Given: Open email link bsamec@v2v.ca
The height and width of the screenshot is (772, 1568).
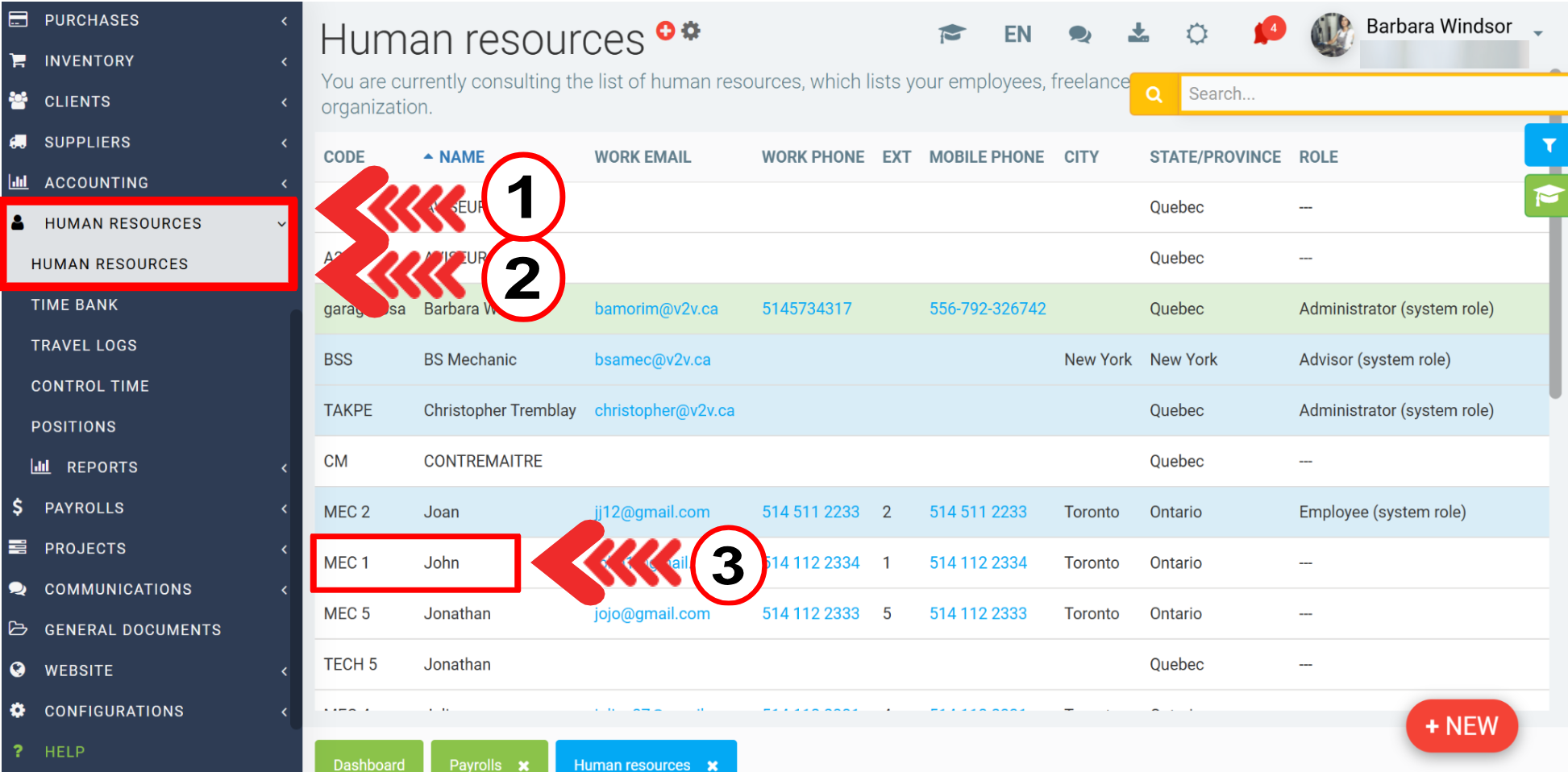Looking at the screenshot, I should coord(652,359).
